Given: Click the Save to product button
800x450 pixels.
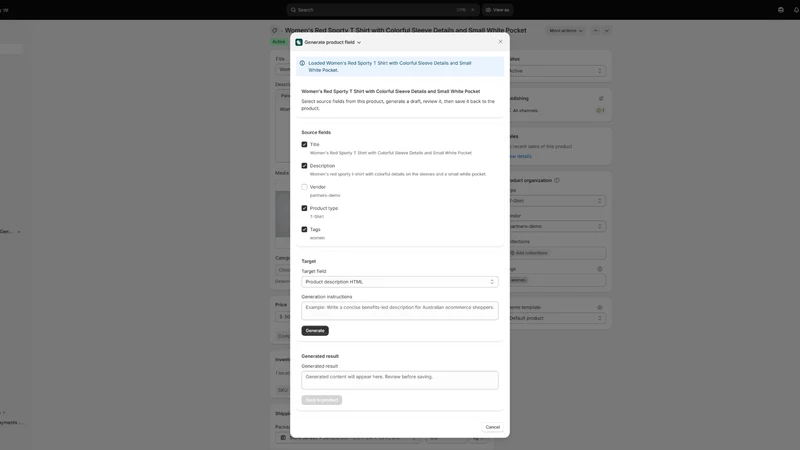Looking at the screenshot, I should 321,400.
